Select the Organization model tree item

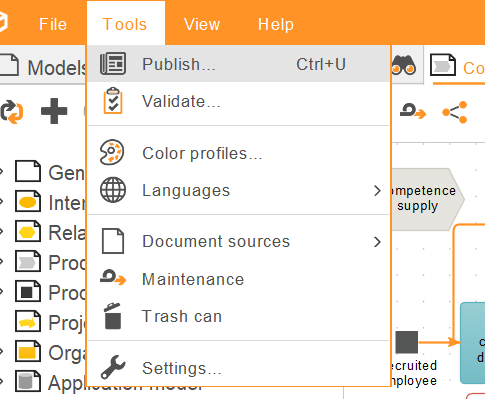(50, 352)
